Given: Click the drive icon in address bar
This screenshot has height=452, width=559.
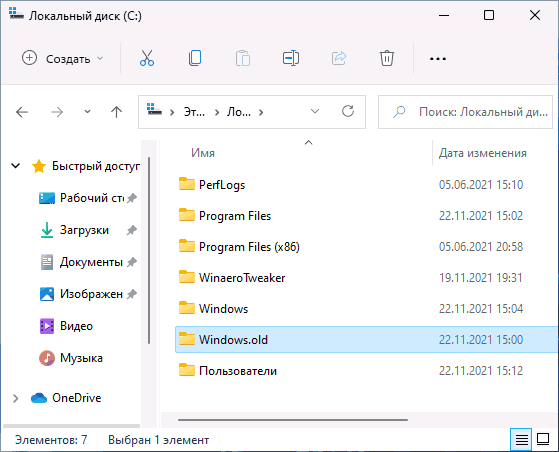Looking at the screenshot, I should (154, 110).
